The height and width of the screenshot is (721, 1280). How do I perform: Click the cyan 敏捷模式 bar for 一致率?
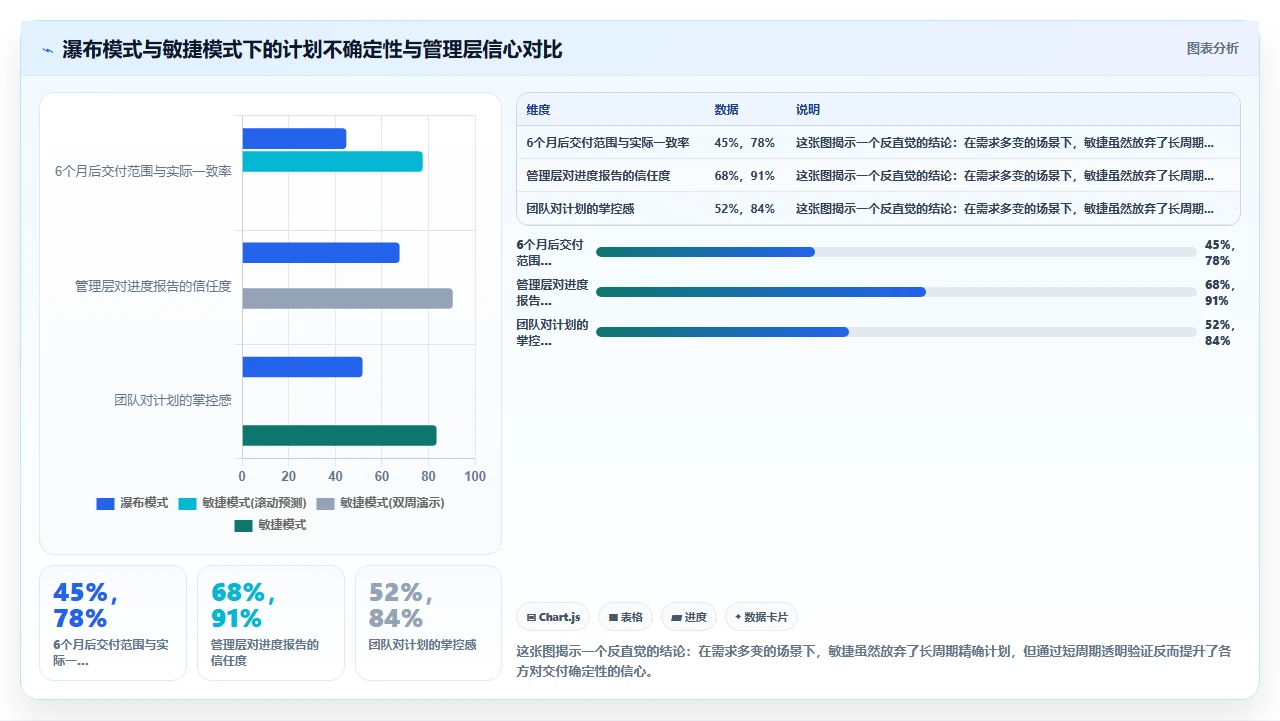332,162
